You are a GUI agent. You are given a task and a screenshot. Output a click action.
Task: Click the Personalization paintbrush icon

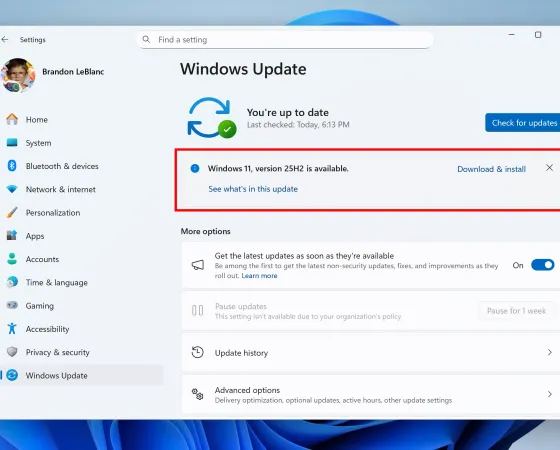coord(12,212)
